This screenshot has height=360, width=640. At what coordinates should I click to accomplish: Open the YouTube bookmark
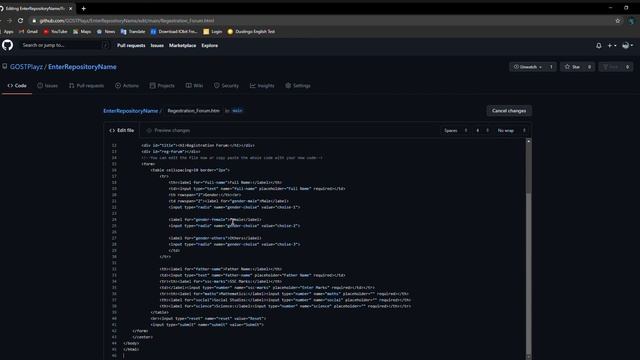[x=56, y=31]
